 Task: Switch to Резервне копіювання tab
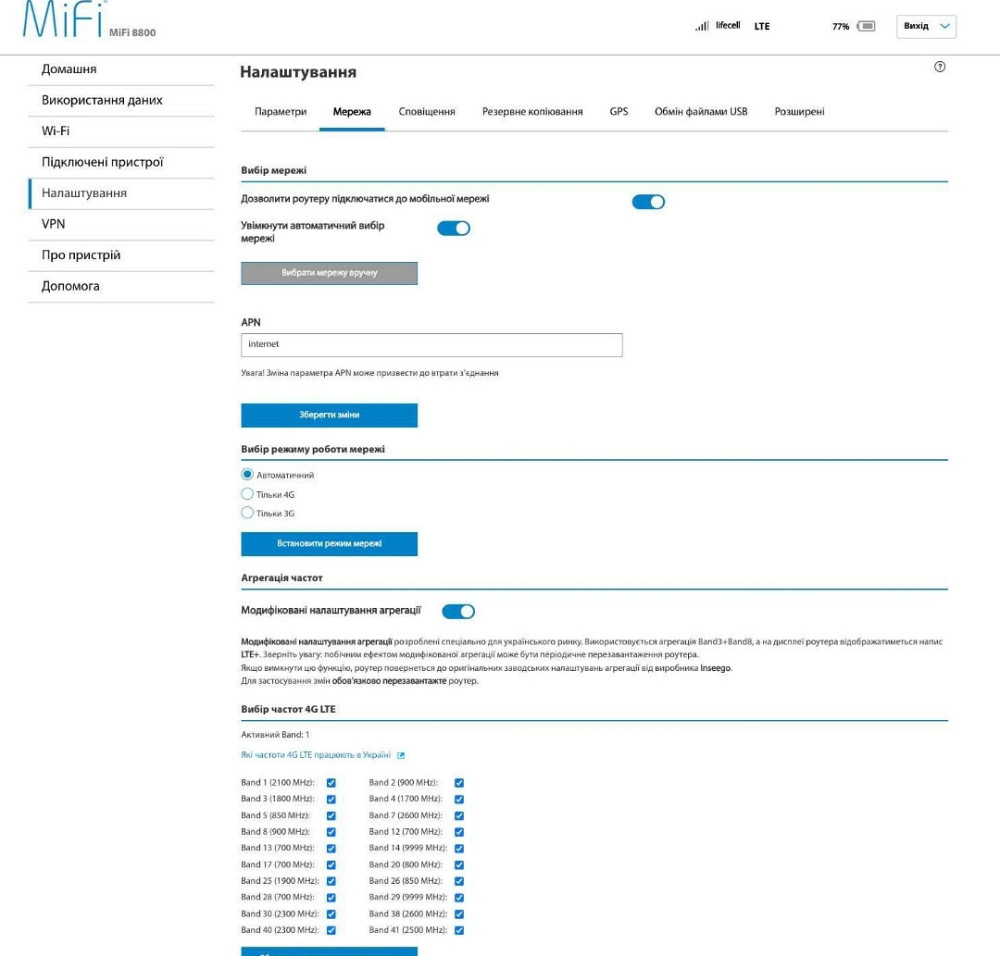pos(533,112)
